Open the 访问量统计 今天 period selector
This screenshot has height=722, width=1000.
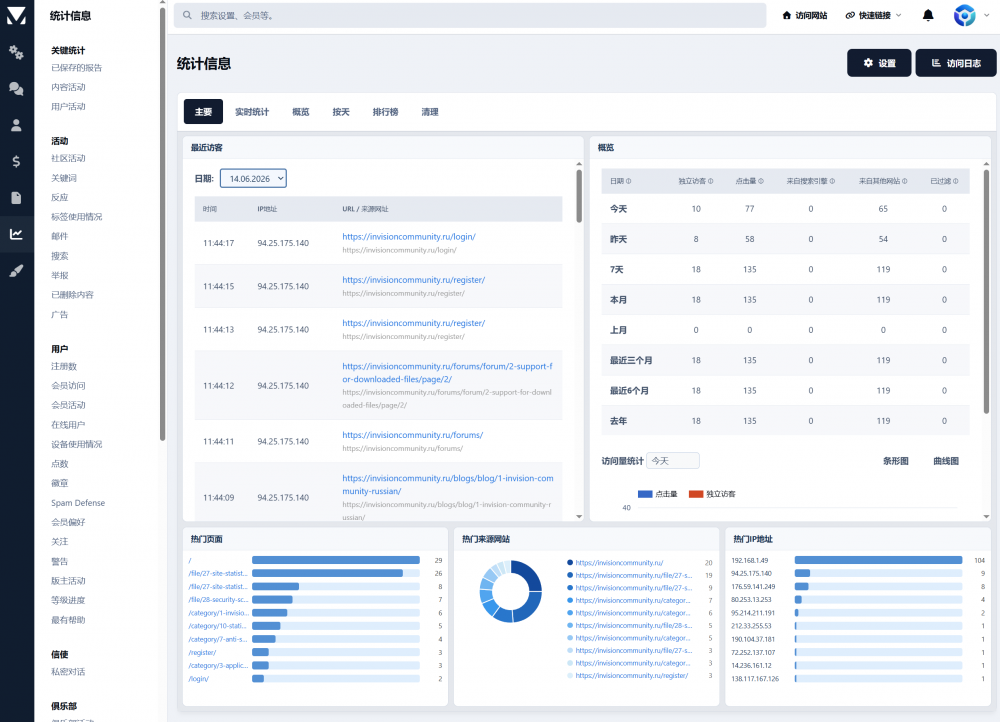(x=673, y=460)
